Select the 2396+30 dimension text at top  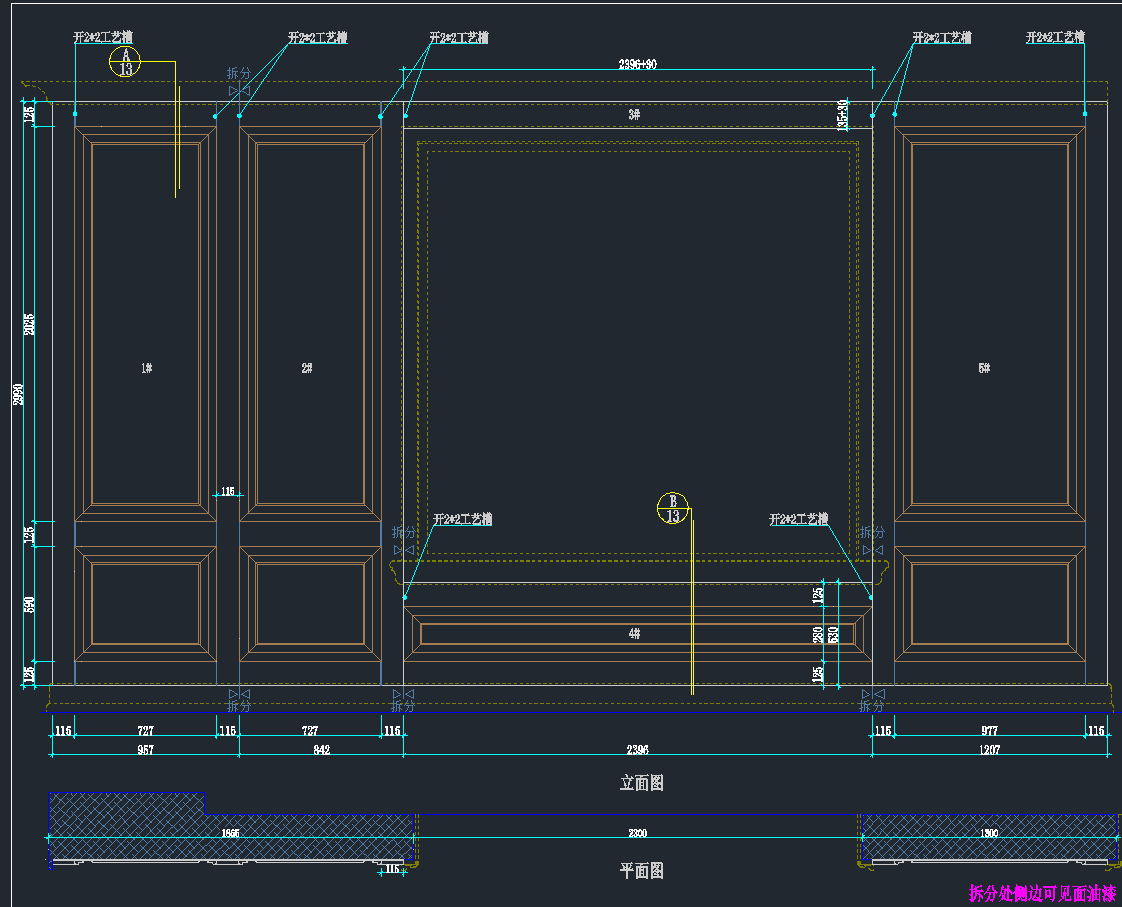coord(637,64)
